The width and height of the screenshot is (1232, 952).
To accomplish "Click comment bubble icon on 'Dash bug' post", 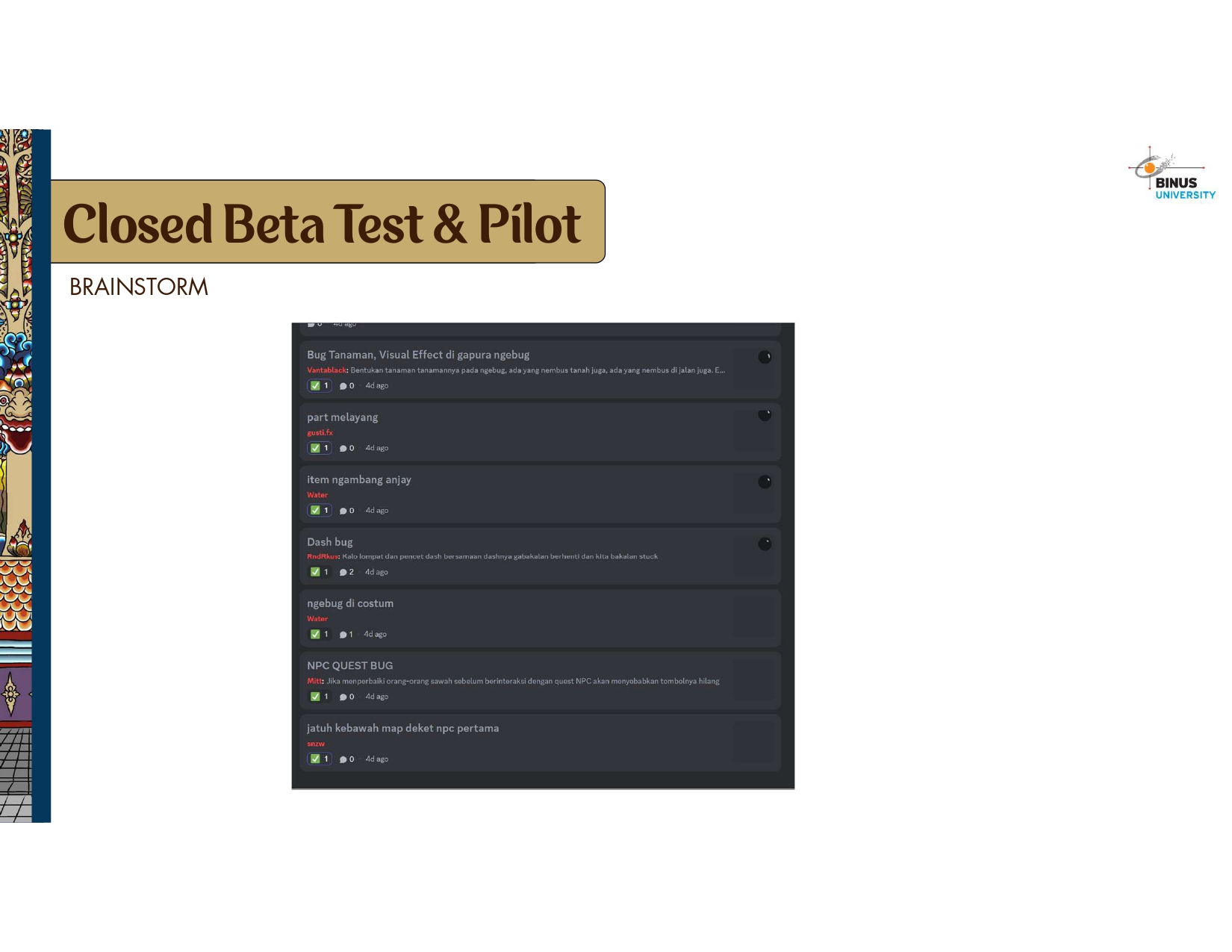I will point(343,573).
